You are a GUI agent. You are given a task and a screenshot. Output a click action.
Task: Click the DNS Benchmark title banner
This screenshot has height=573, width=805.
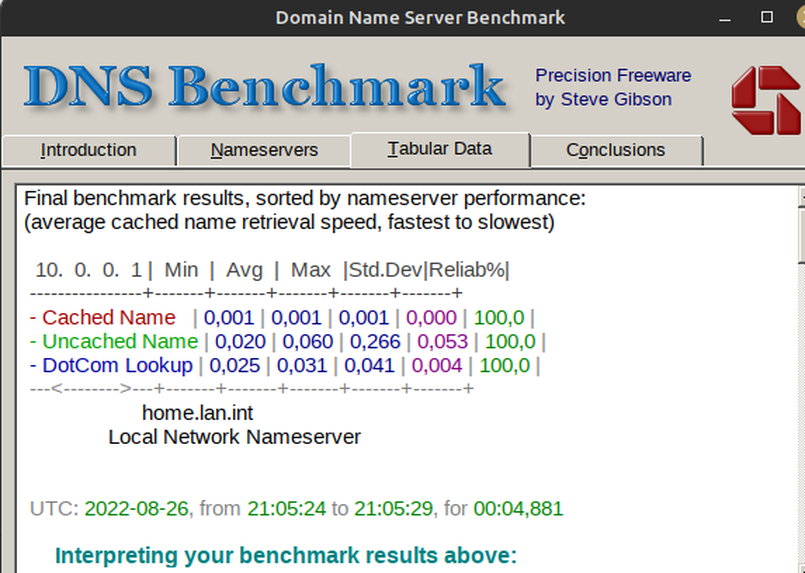pos(265,85)
